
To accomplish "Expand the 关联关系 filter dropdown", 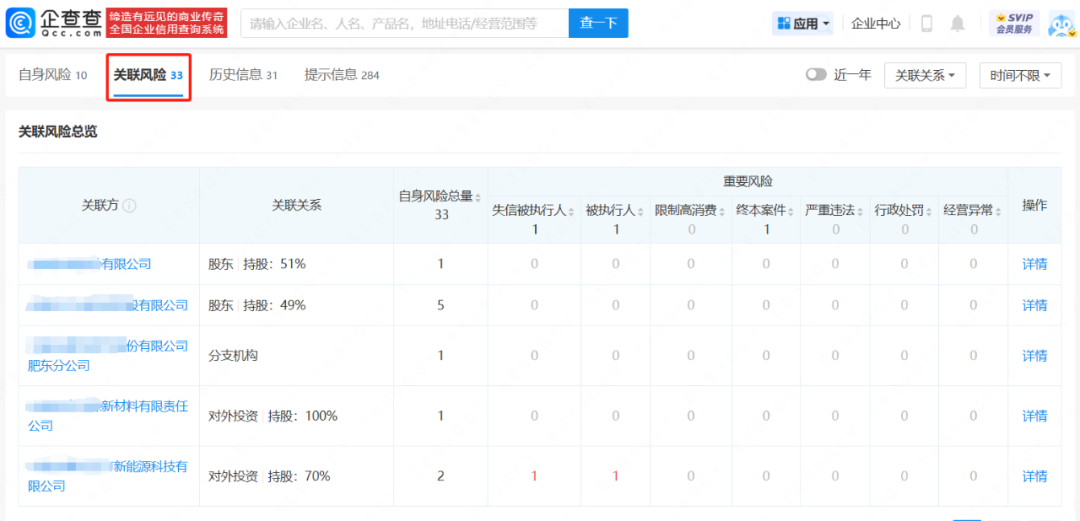I will (925, 75).
